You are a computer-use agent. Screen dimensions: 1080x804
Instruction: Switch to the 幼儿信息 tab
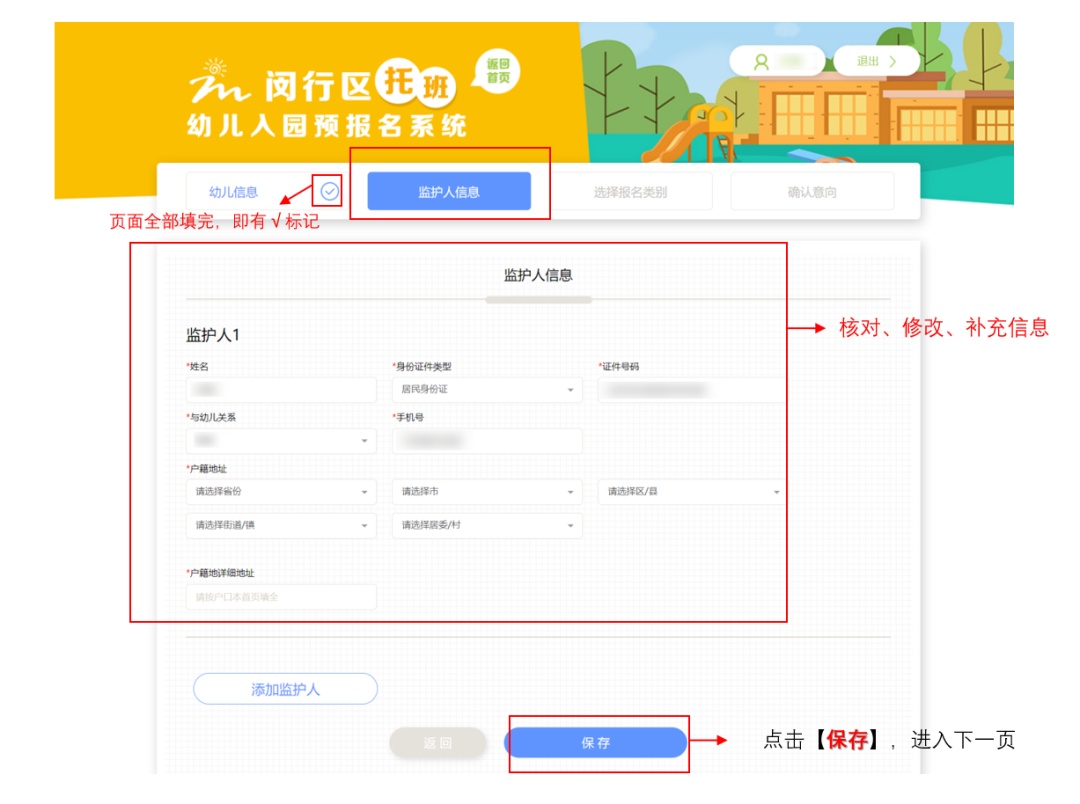[x=234, y=192]
